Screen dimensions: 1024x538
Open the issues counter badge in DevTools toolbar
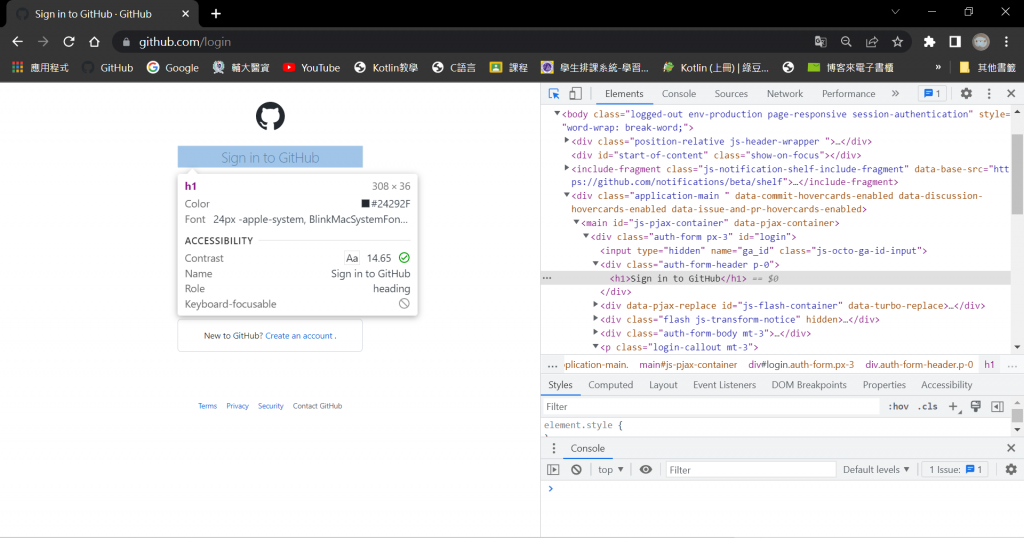pyautogui.click(x=932, y=93)
